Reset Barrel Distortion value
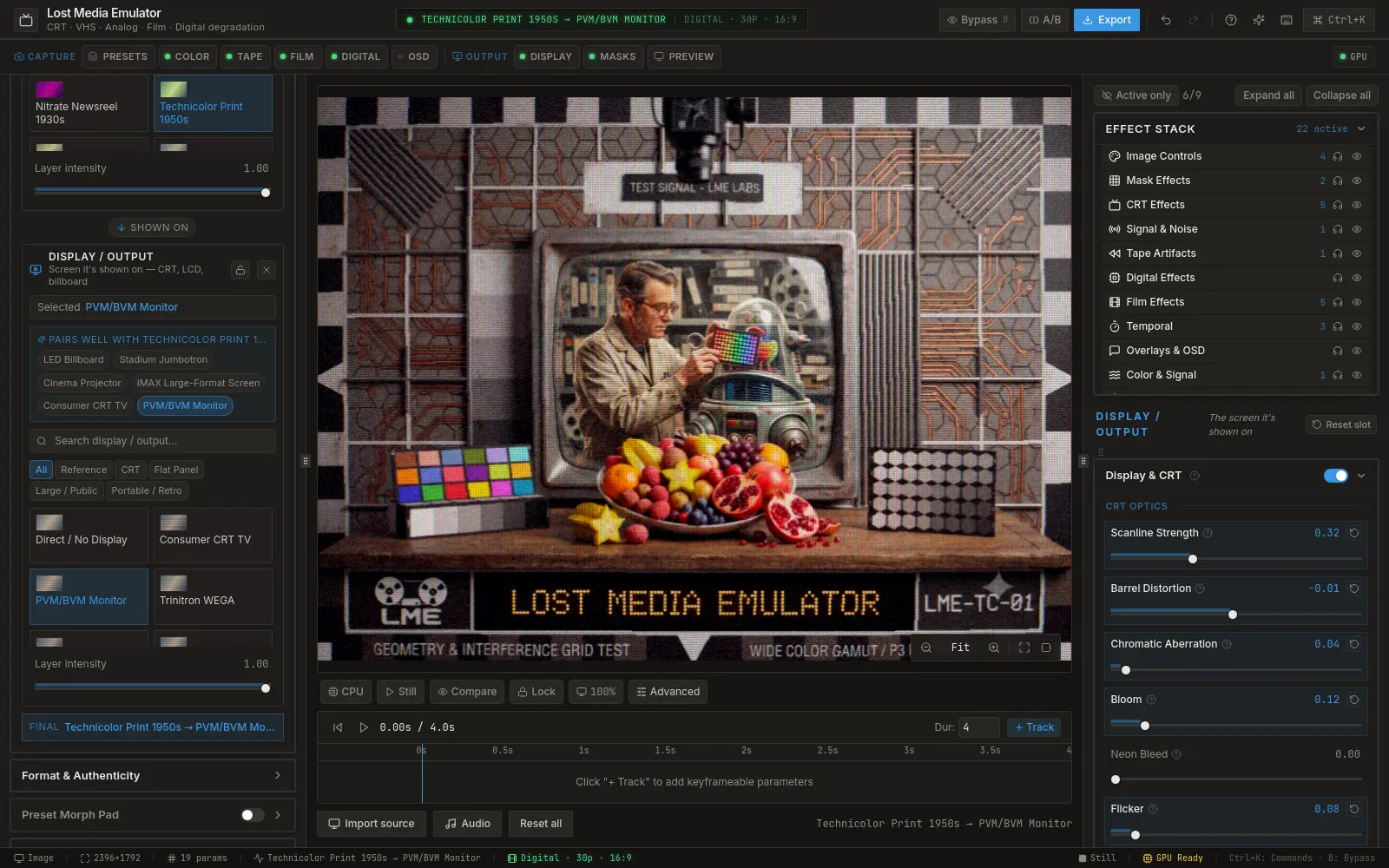The width and height of the screenshot is (1389, 868). (x=1354, y=589)
